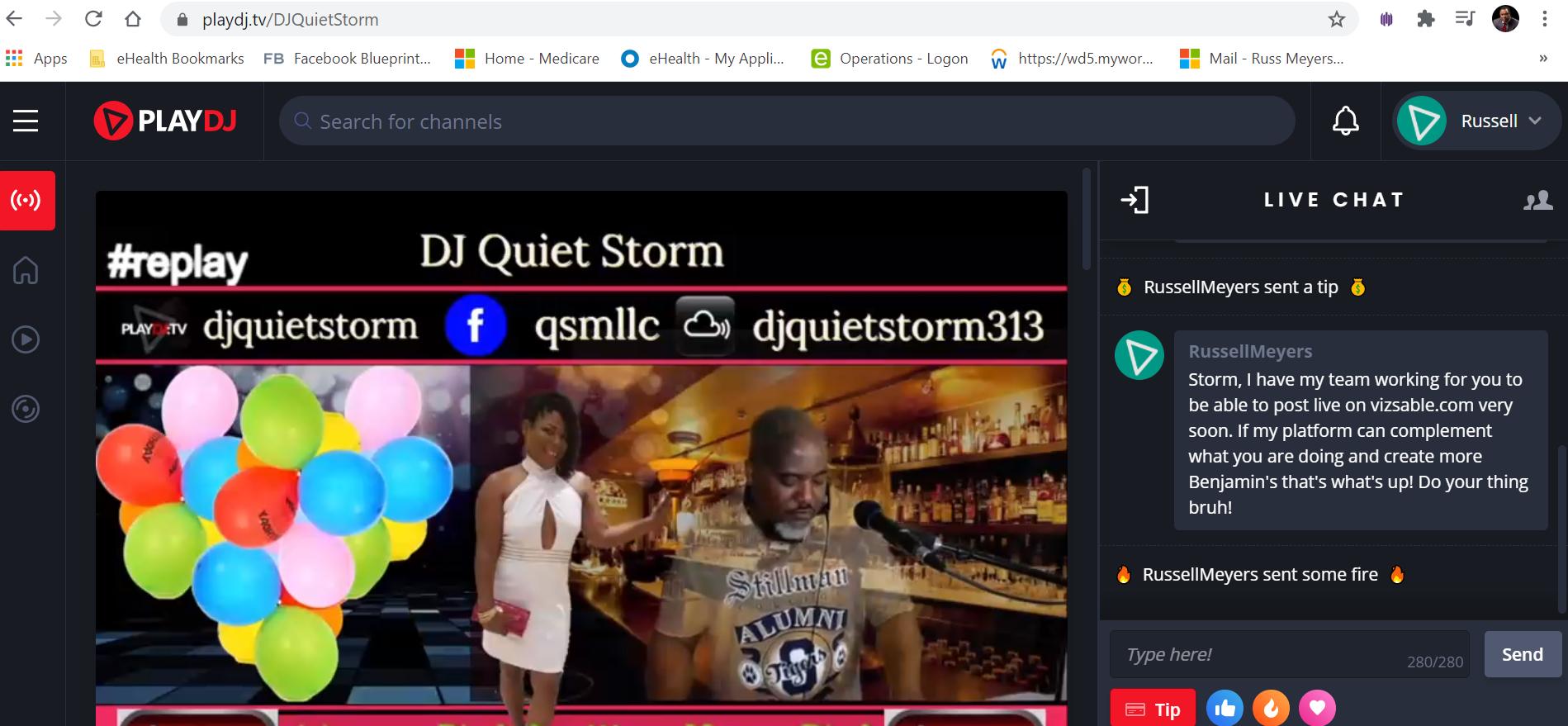Bookmark this page with the star
Viewport: 1568px width, 726px height.
(1337, 19)
